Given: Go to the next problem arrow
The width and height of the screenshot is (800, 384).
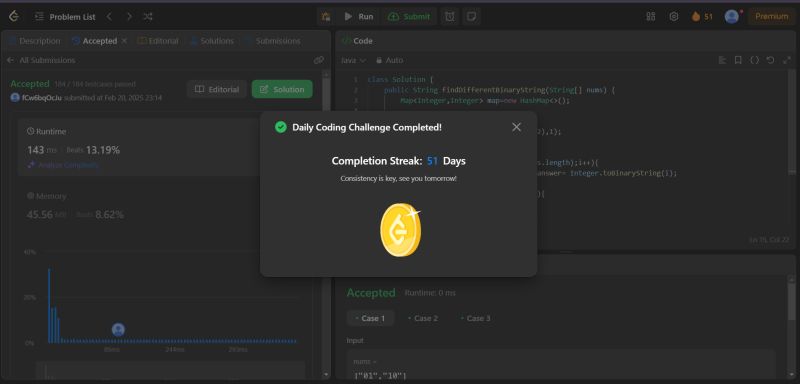Looking at the screenshot, I should [x=129, y=16].
